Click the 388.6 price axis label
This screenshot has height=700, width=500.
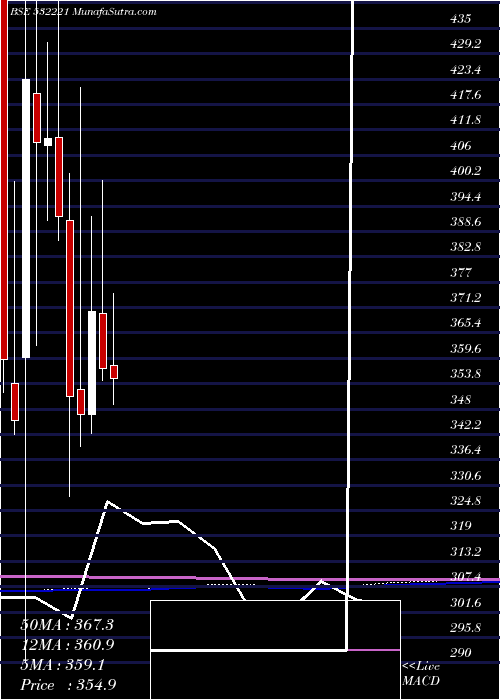pos(467,221)
